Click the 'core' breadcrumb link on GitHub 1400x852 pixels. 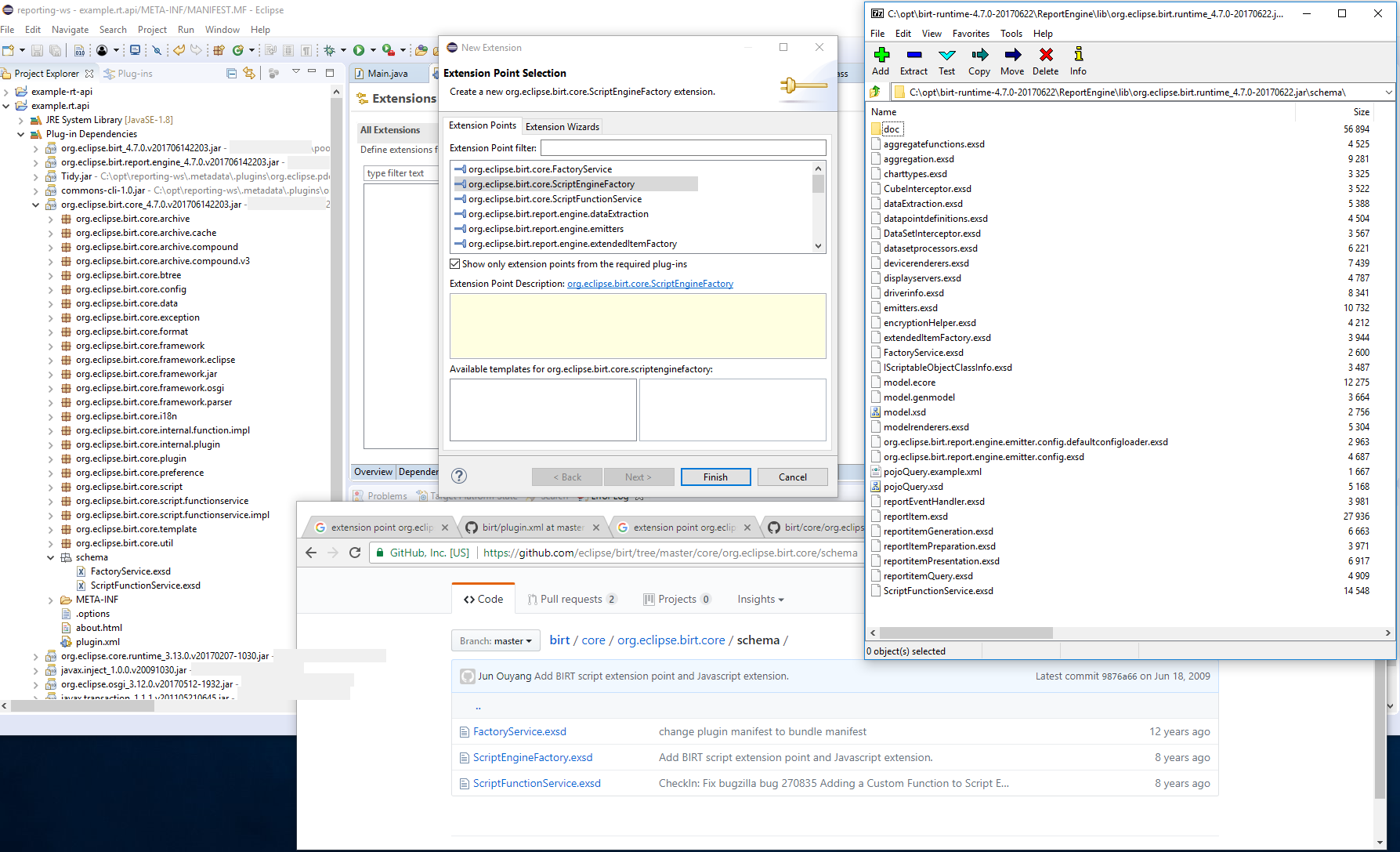[x=593, y=640]
